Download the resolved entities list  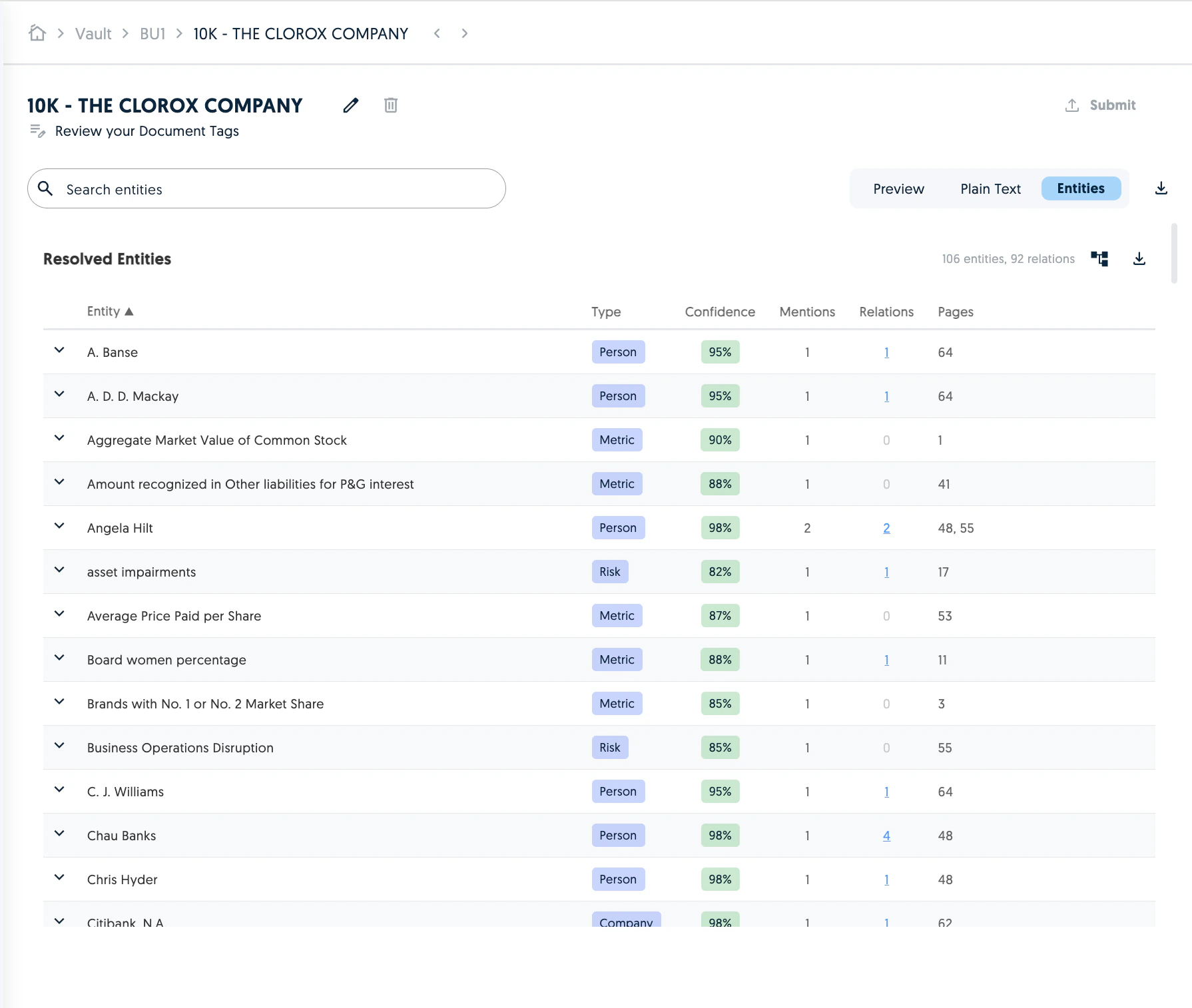pos(1139,259)
